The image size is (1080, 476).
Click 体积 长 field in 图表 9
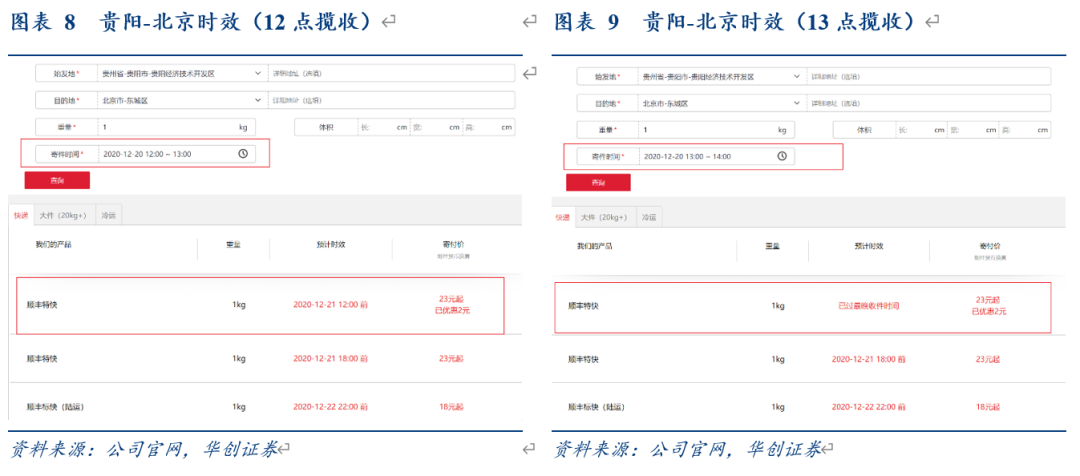922,130
